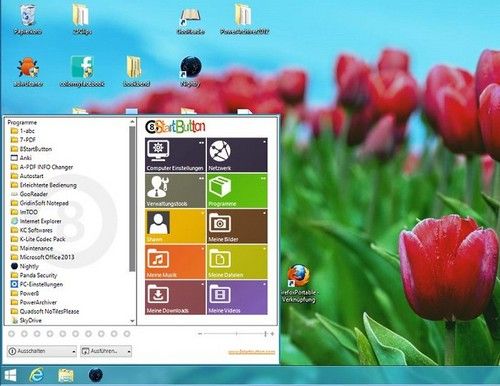Open the ImTOO folder
This screenshot has height=386, width=500.
(24, 212)
